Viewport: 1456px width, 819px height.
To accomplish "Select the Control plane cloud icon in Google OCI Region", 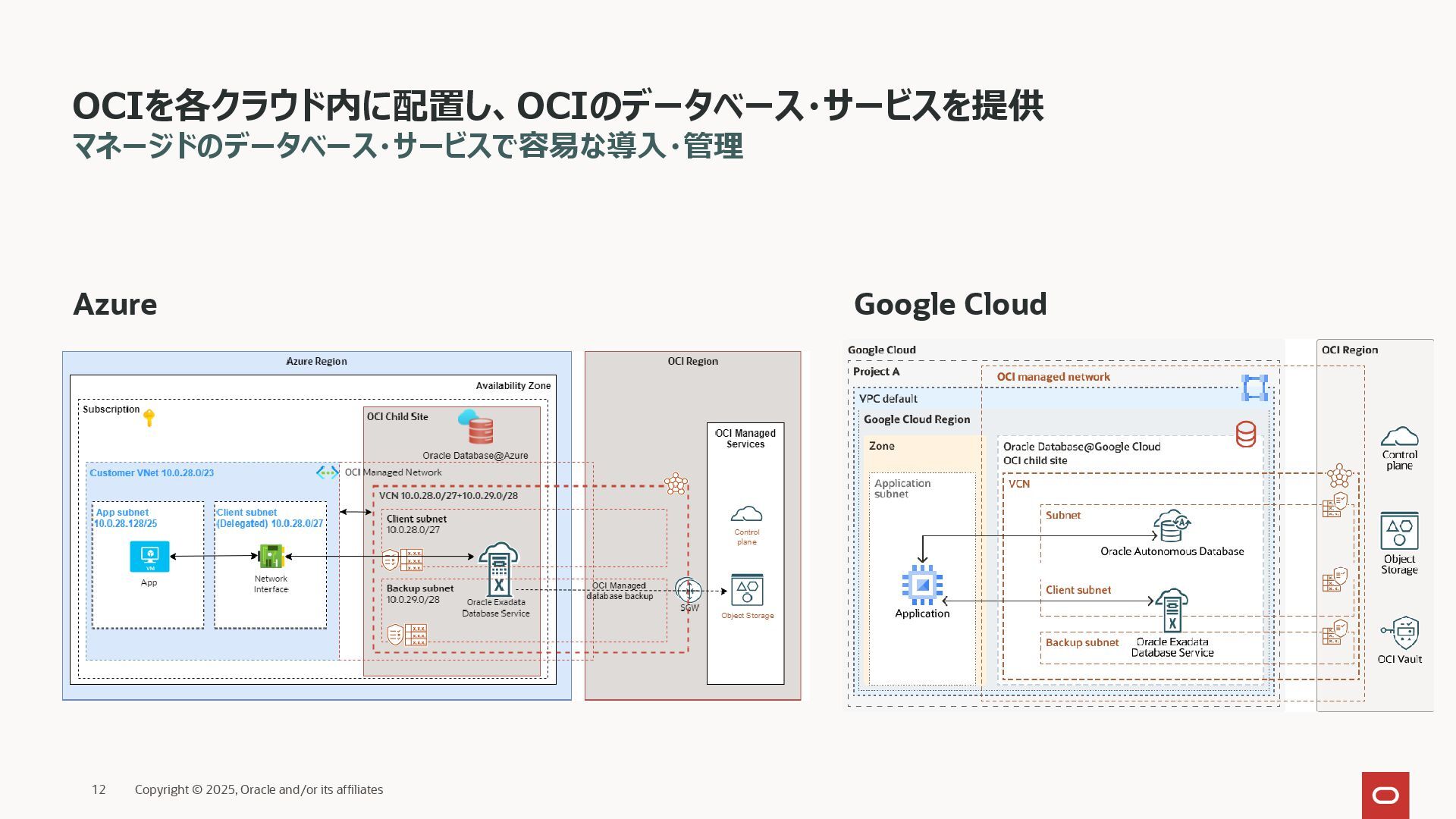I will click(1399, 436).
